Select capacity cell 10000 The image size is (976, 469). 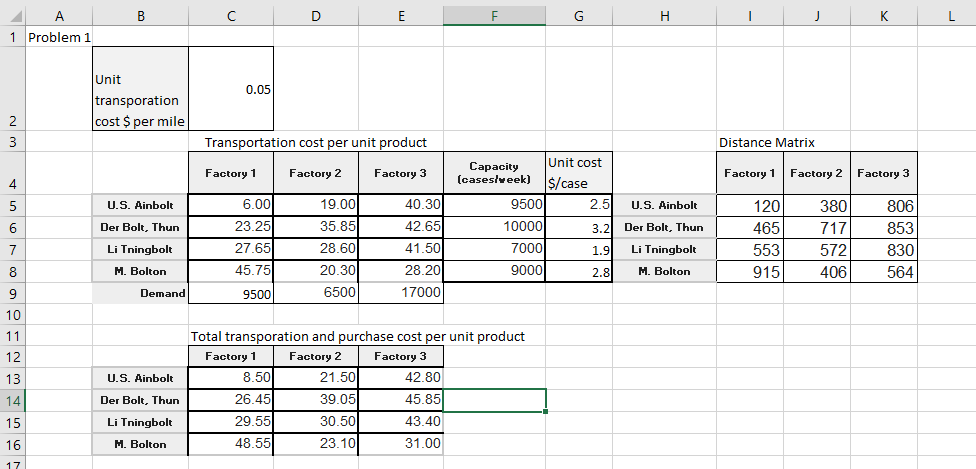click(x=494, y=227)
